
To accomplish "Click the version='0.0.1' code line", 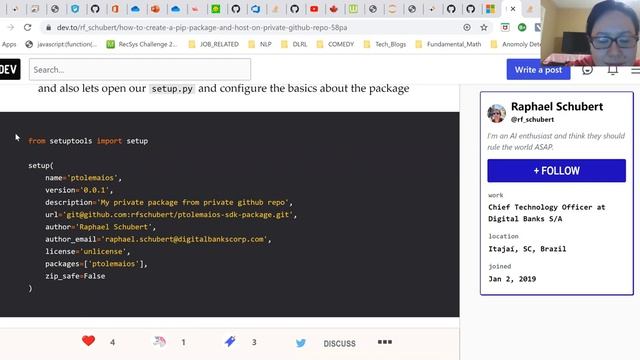I will point(79,190).
